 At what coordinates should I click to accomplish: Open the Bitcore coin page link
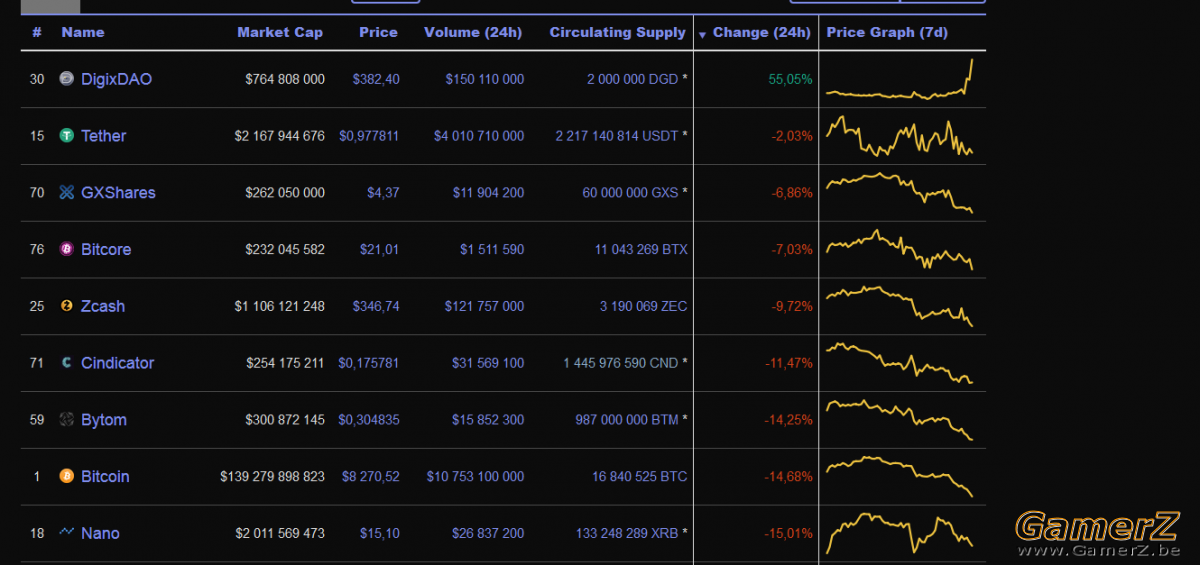pyautogui.click(x=106, y=249)
